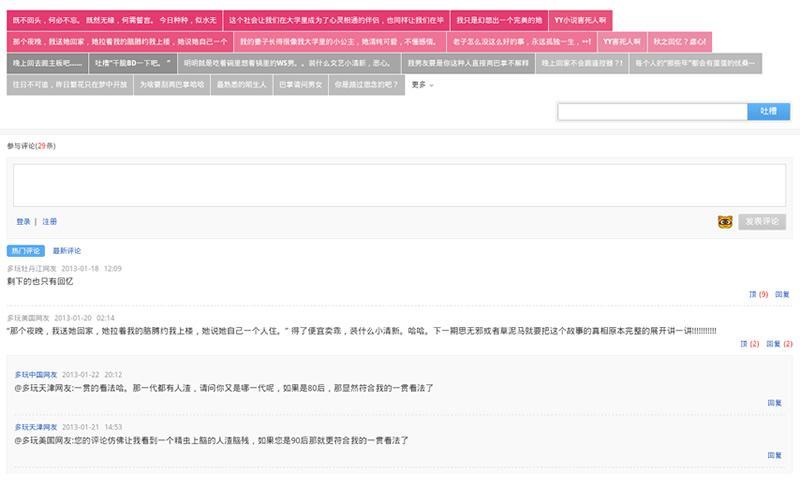Screen dimensions: 800x480
Task: Upvote 顶 (9) on the first comment
Action: (758, 294)
